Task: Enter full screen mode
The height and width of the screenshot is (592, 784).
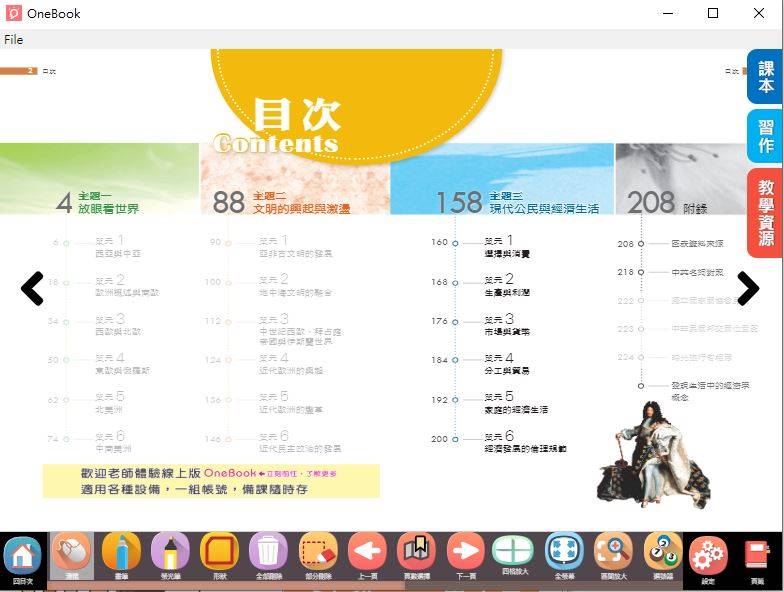Action: click(x=564, y=556)
